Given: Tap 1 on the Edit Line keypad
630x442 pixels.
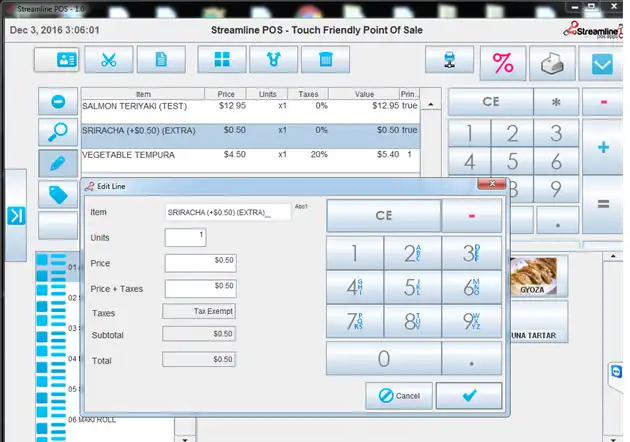Looking at the screenshot, I should coord(355,253).
